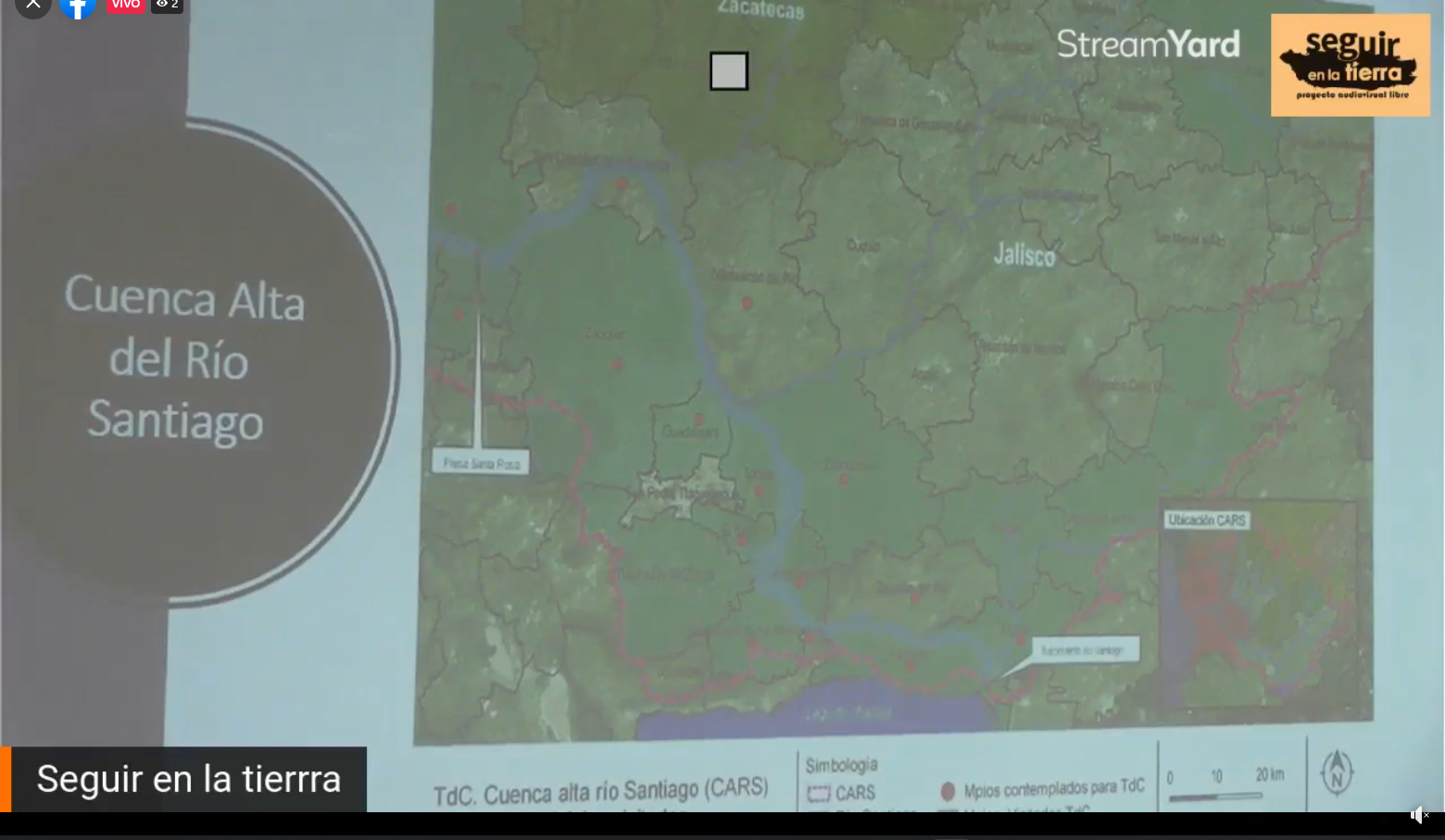Click the 'Ubicación CARS' inset map
This screenshot has width=1445, height=840.
pos(1258,605)
